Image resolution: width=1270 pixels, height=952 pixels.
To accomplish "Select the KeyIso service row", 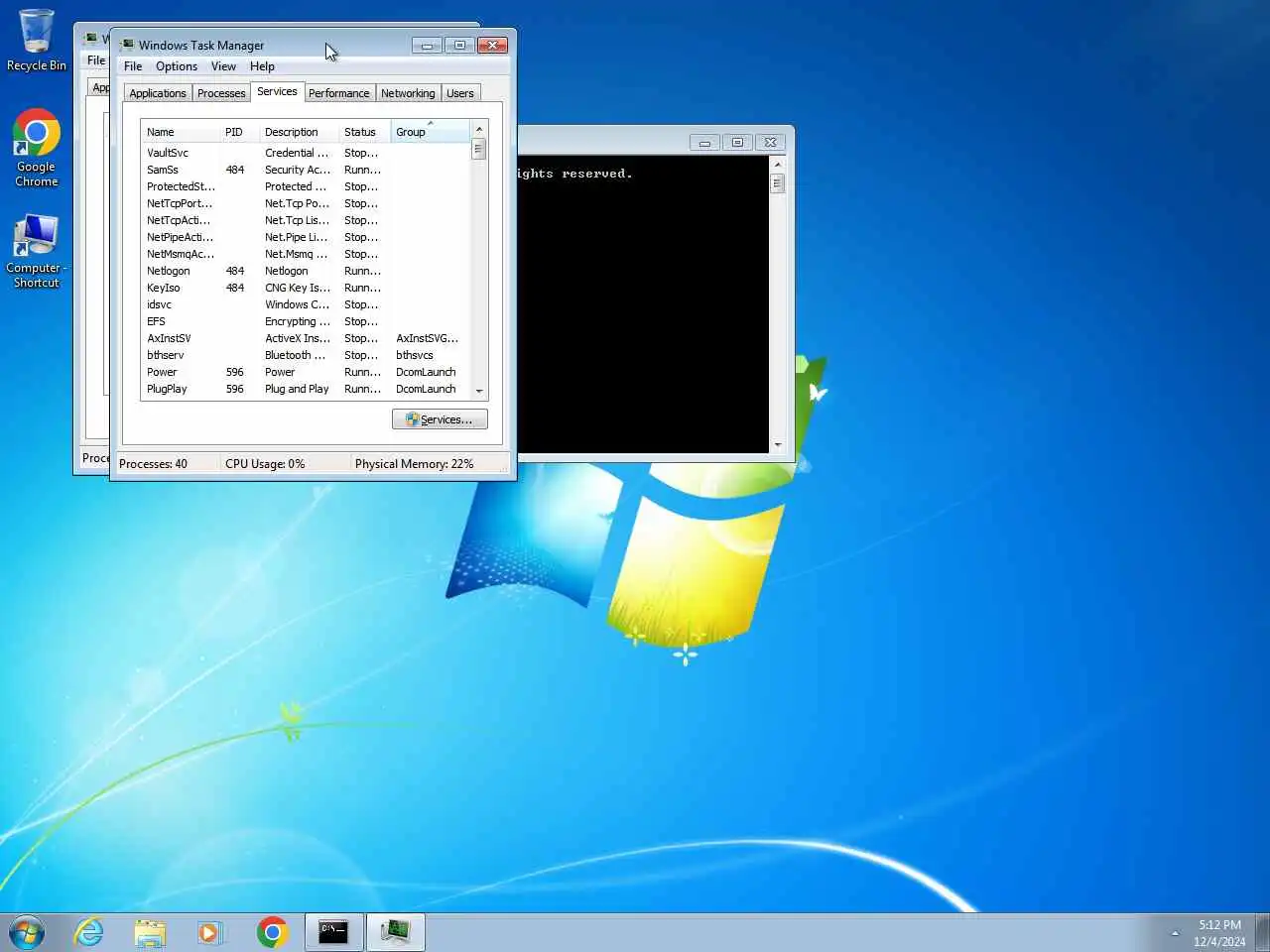I will [306, 288].
